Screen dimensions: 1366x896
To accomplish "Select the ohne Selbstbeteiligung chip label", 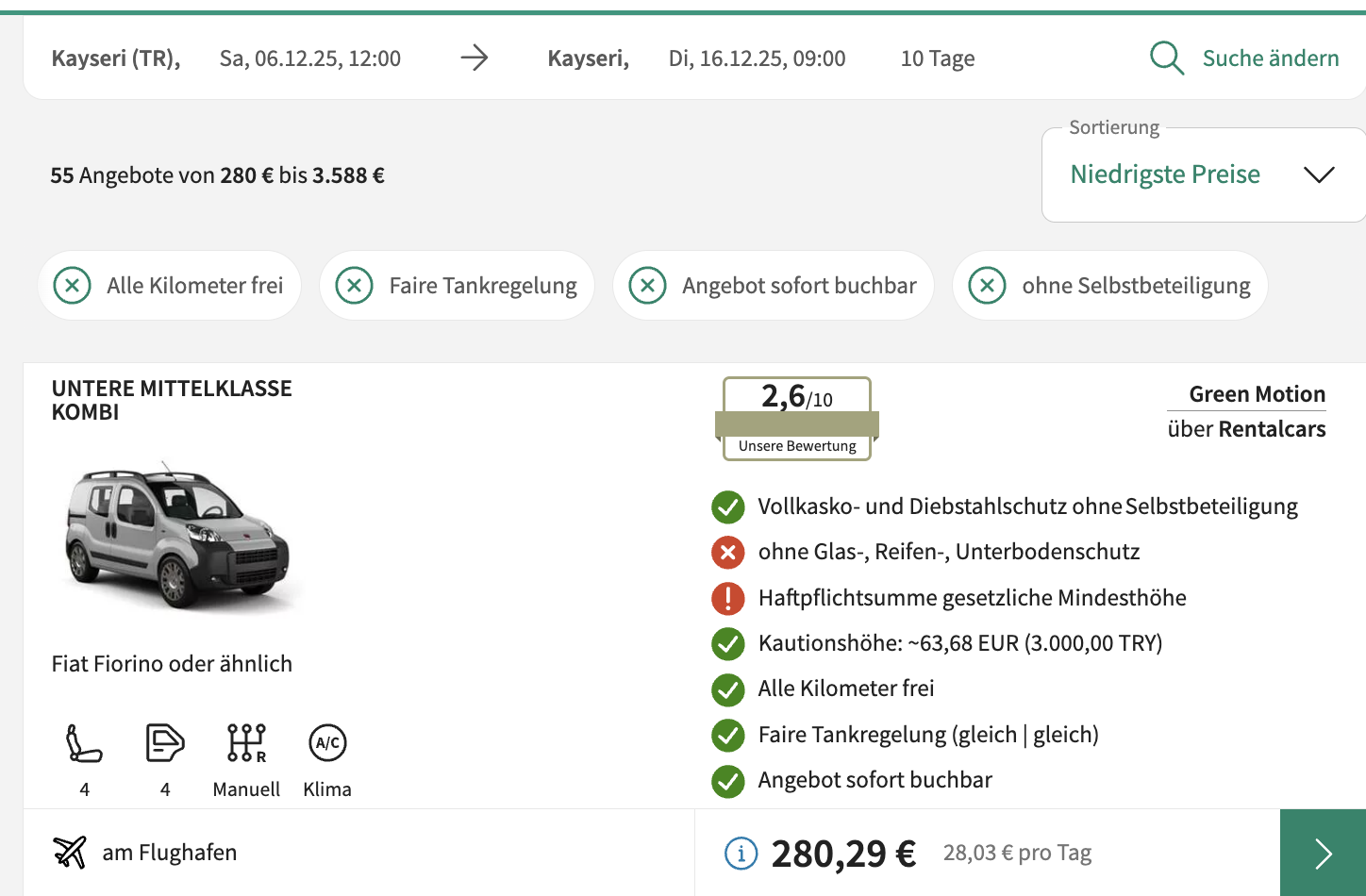I will coord(1136,286).
